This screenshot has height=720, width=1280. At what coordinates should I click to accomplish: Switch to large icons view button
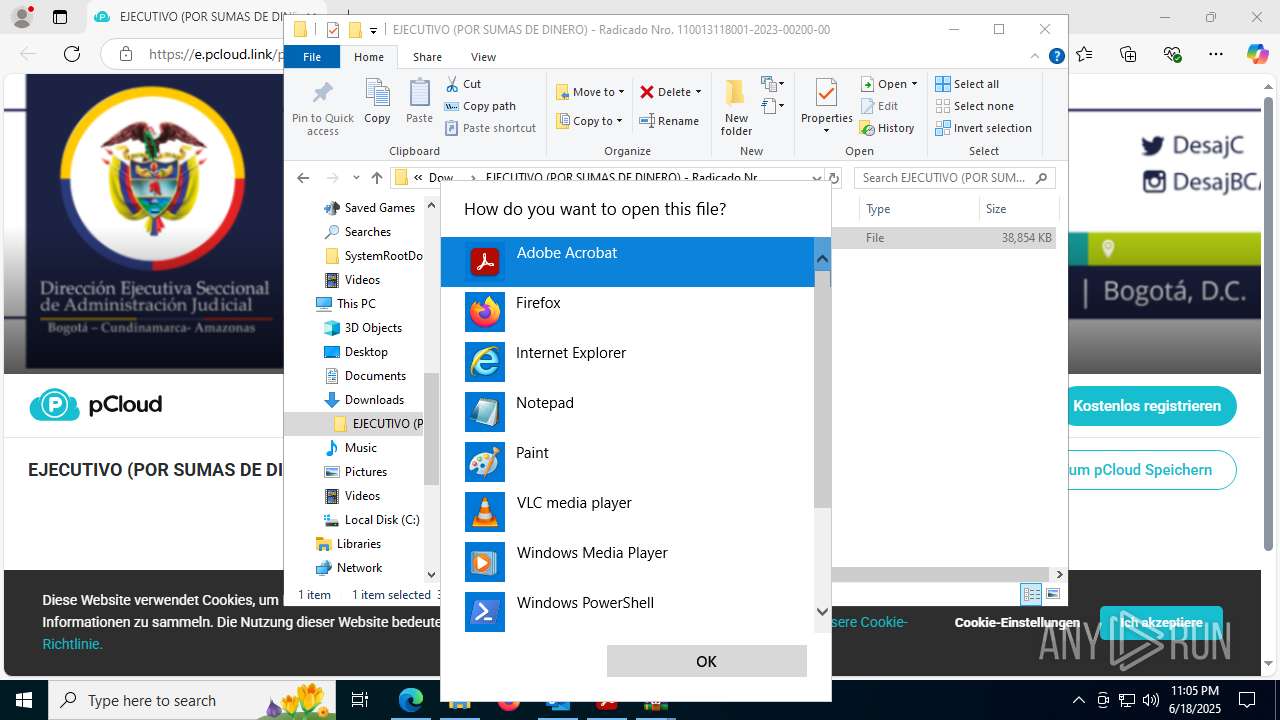pos(1052,594)
